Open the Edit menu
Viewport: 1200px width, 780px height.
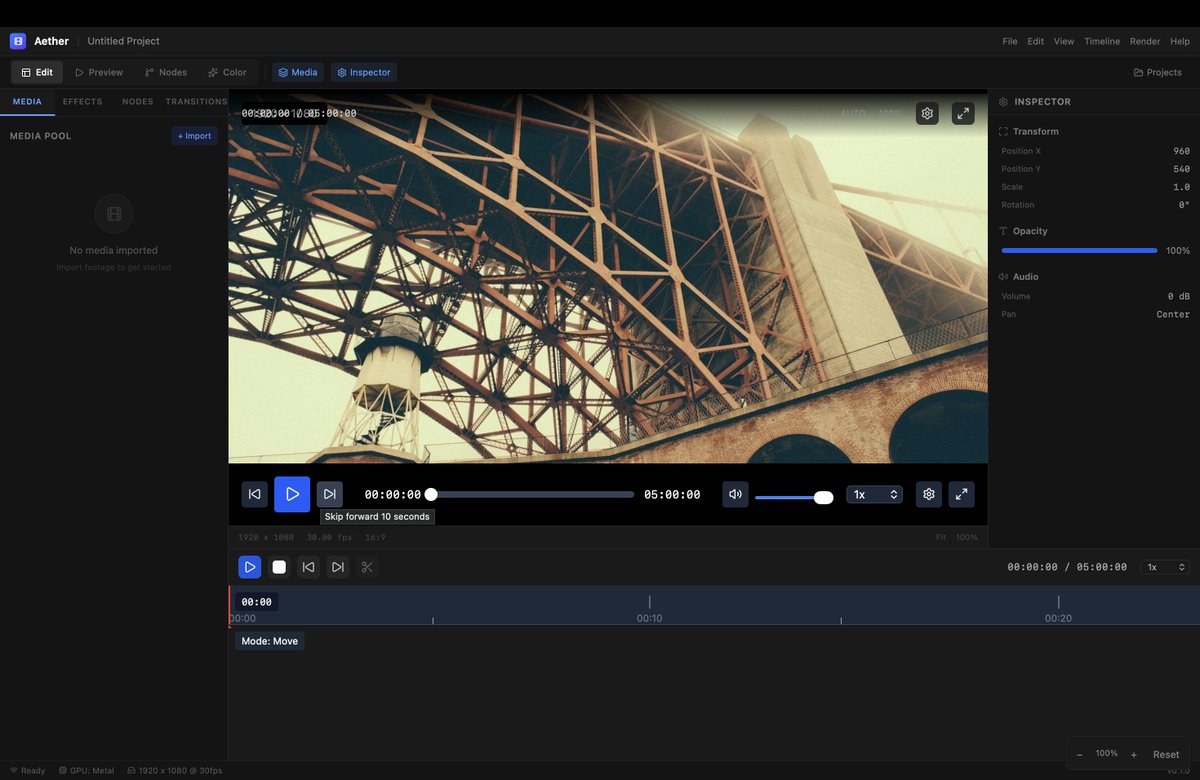1036,41
